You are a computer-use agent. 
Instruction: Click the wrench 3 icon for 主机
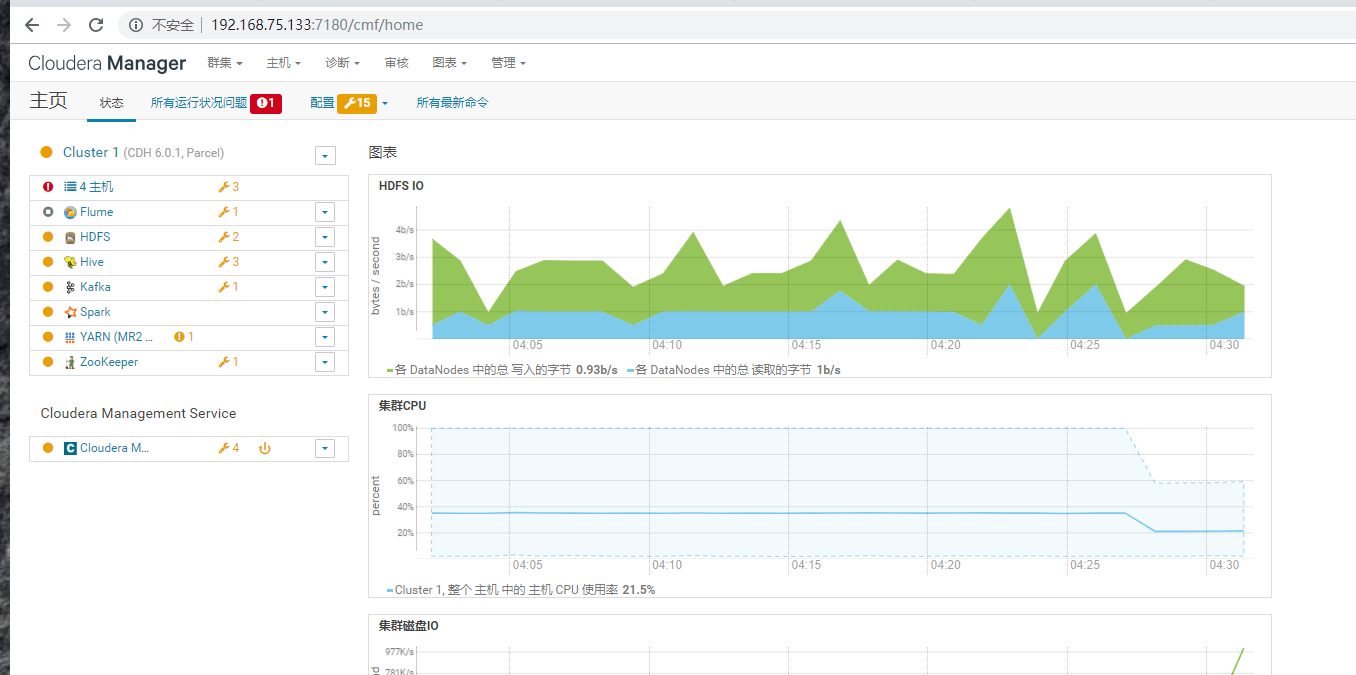click(x=228, y=187)
